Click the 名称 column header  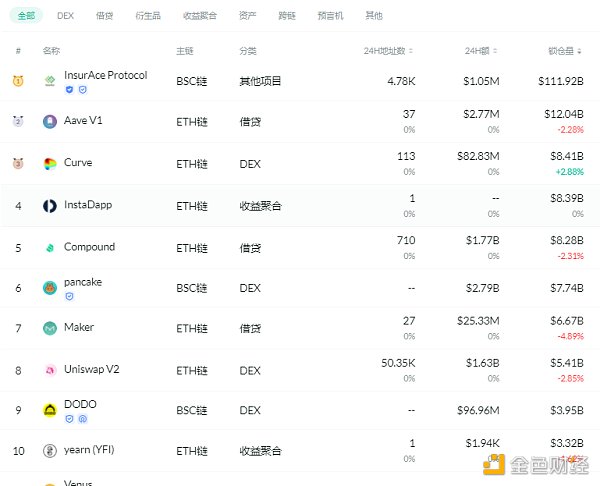pos(51,51)
